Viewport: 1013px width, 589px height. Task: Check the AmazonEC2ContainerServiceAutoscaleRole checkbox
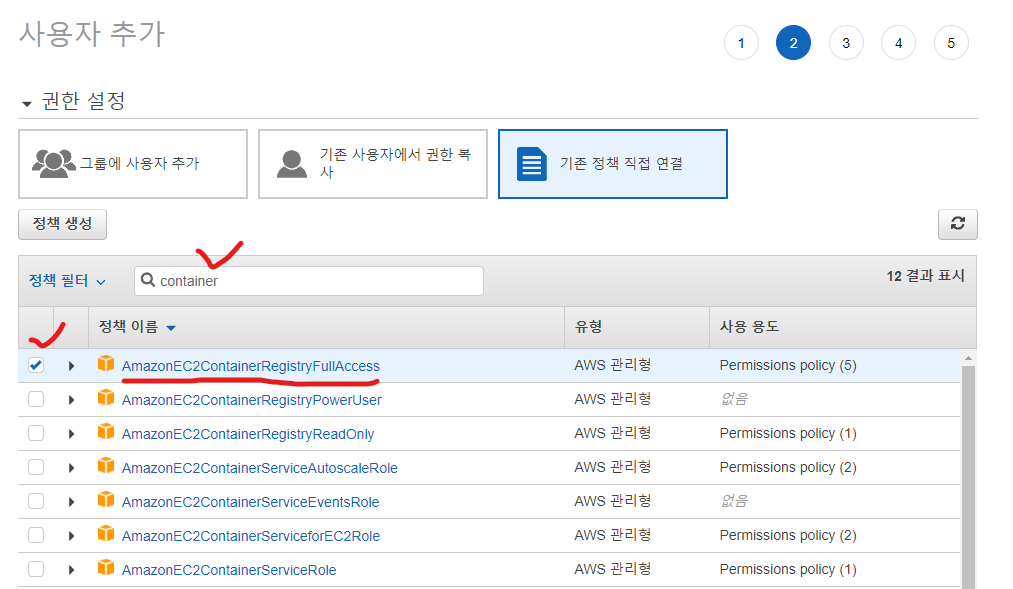[x=36, y=467]
